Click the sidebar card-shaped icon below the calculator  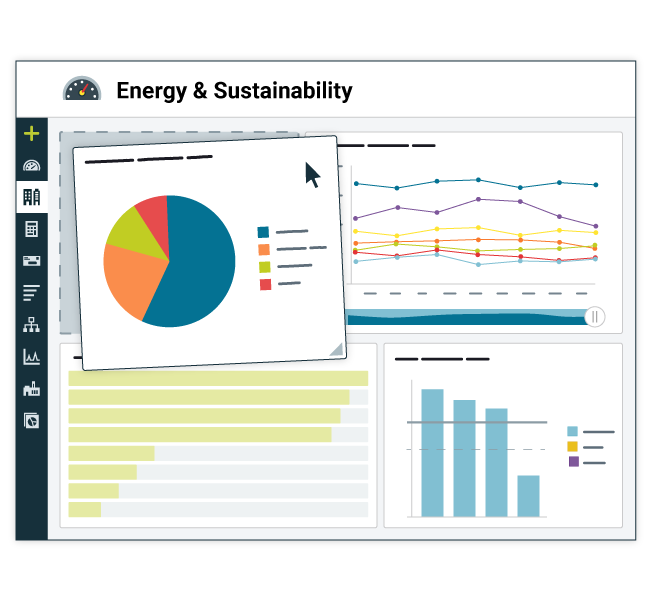point(32,261)
